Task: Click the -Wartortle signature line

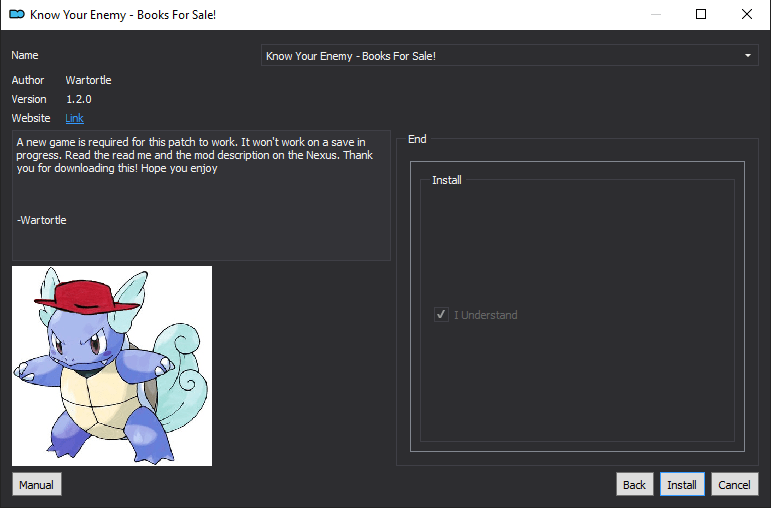Action: pyautogui.click(x=42, y=220)
